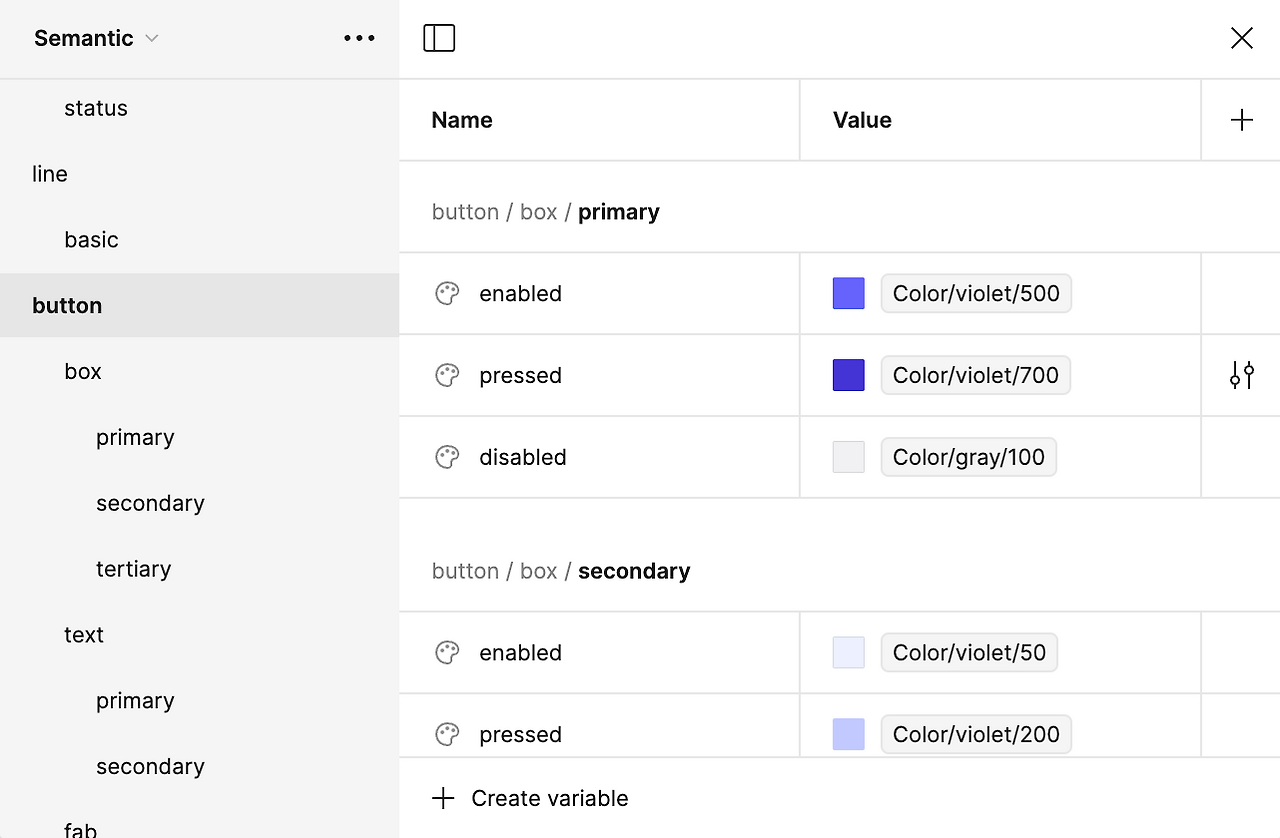Open edit variable sliders icon for pressed

tap(1241, 375)
